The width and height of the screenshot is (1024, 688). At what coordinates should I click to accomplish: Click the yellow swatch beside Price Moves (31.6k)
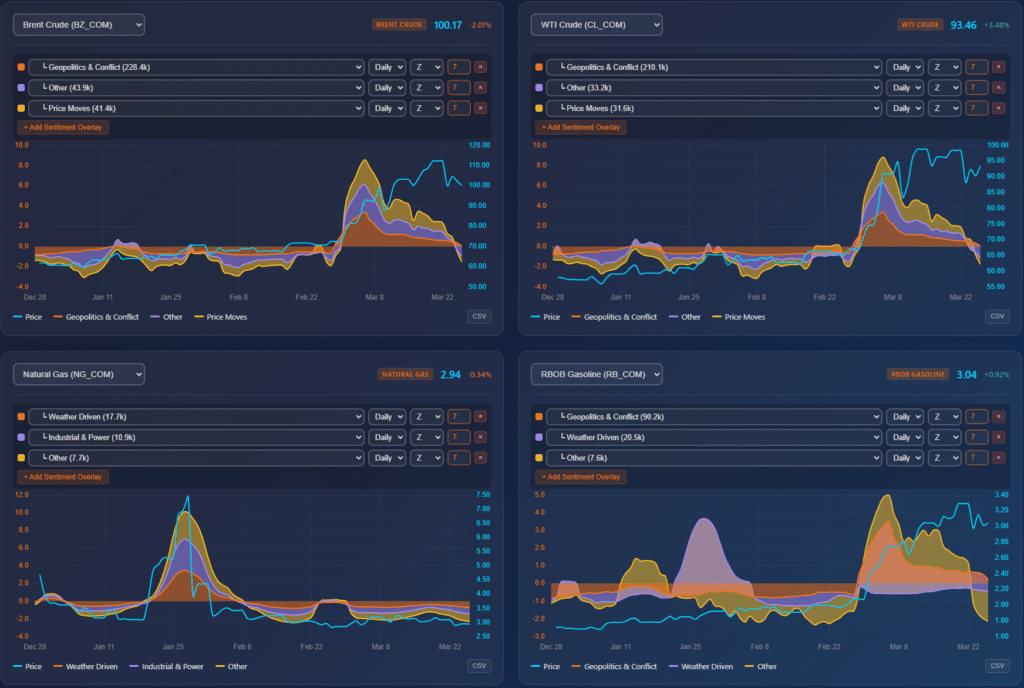click(539, 108)
